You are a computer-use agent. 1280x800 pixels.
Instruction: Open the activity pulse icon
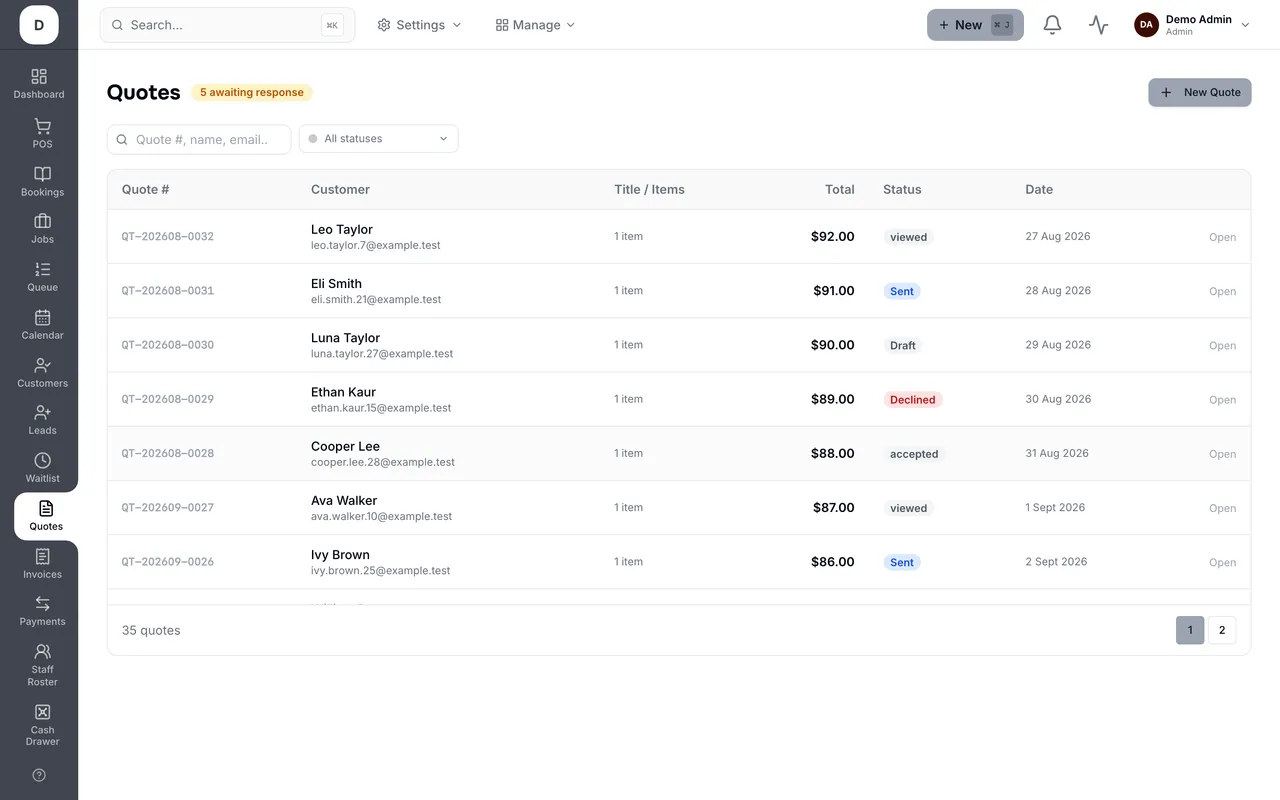click(1099, 25)
